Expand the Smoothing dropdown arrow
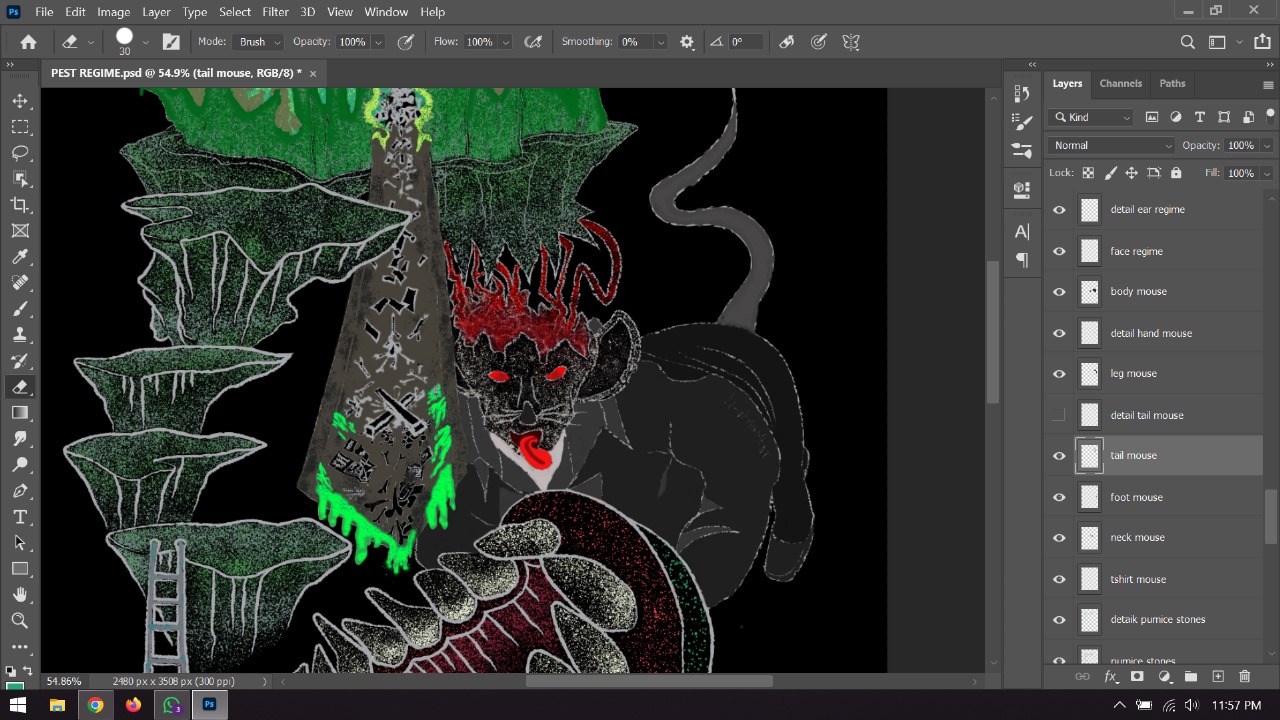 coord(660,42)
